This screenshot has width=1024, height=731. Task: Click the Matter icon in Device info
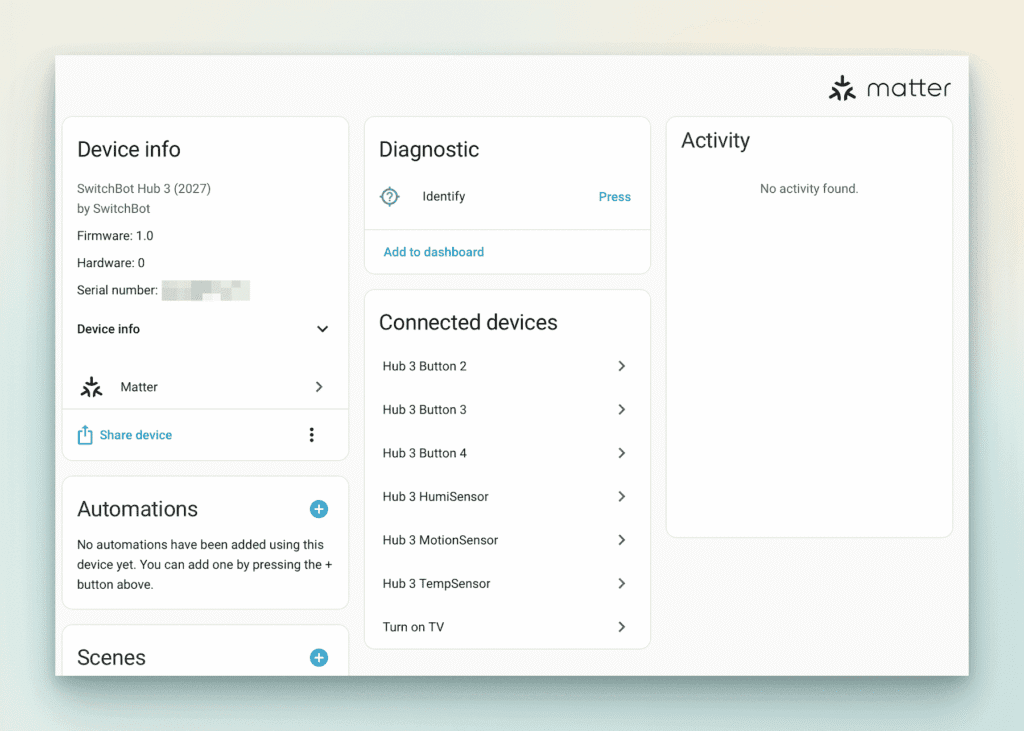point(92,387)
